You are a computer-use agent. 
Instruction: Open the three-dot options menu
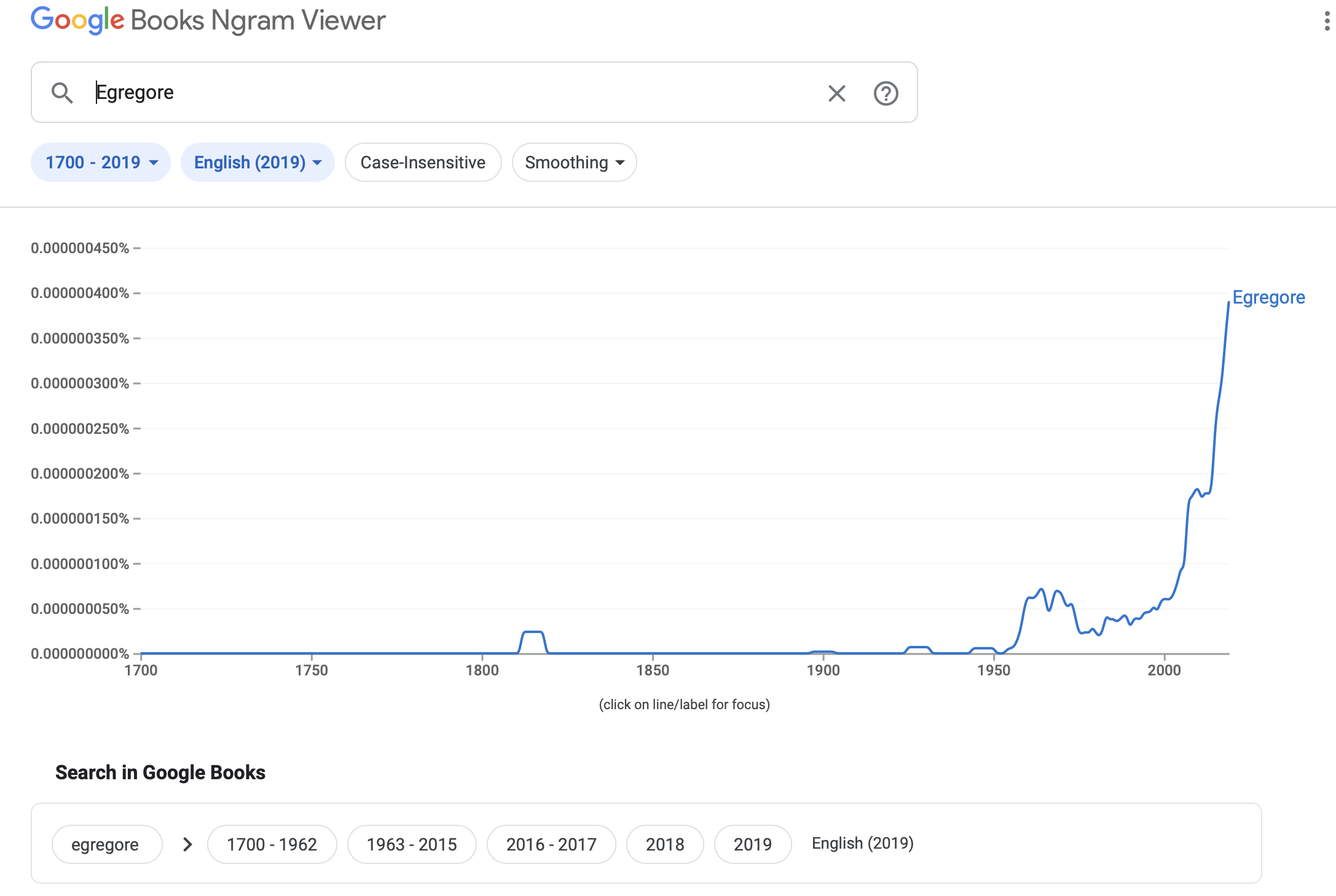tap(1327, 22)
